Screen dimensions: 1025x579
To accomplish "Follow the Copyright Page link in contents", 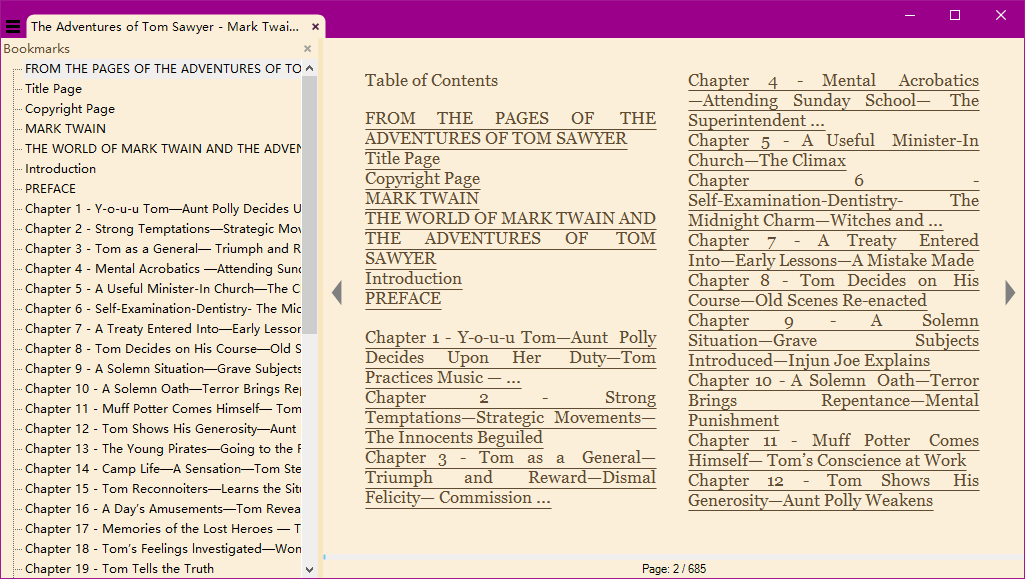I will [x=422, y=179].
